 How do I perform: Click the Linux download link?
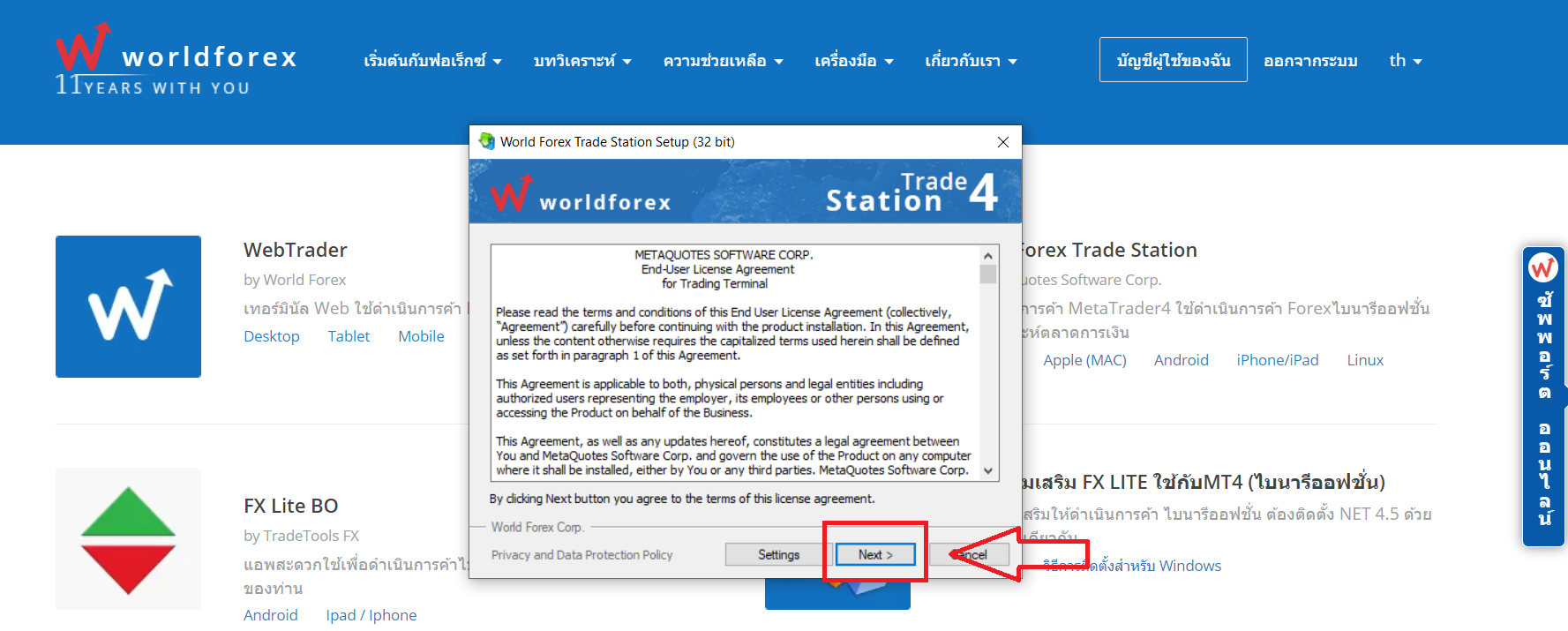click(1365, 360)
